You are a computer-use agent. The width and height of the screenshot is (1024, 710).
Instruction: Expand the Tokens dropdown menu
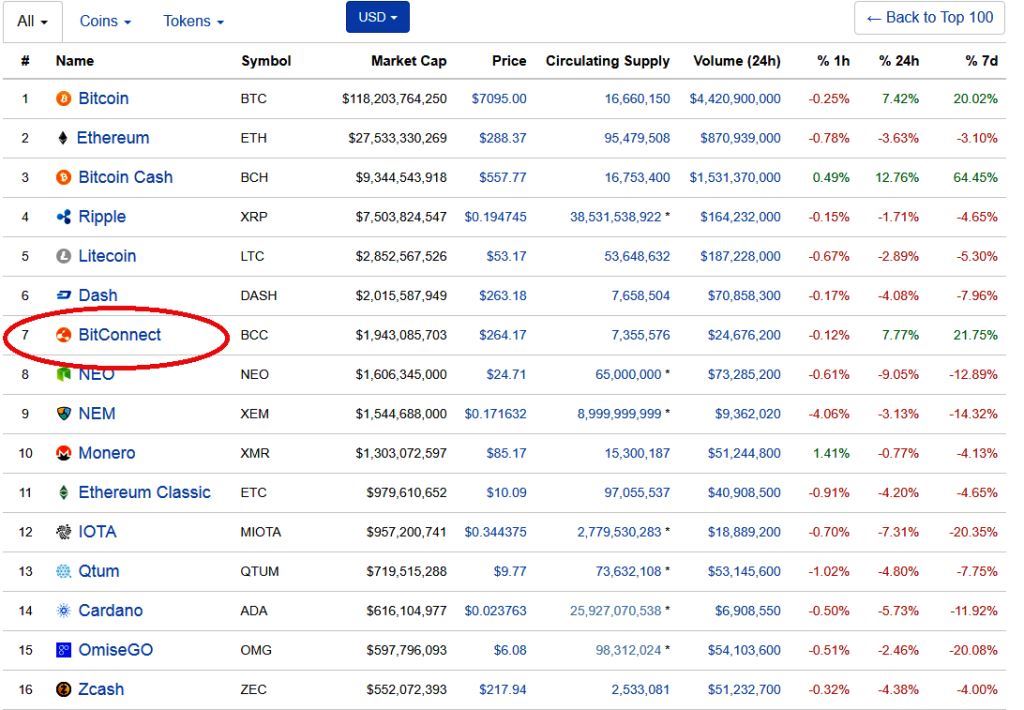pyautogui.click(x=193, y=21)
